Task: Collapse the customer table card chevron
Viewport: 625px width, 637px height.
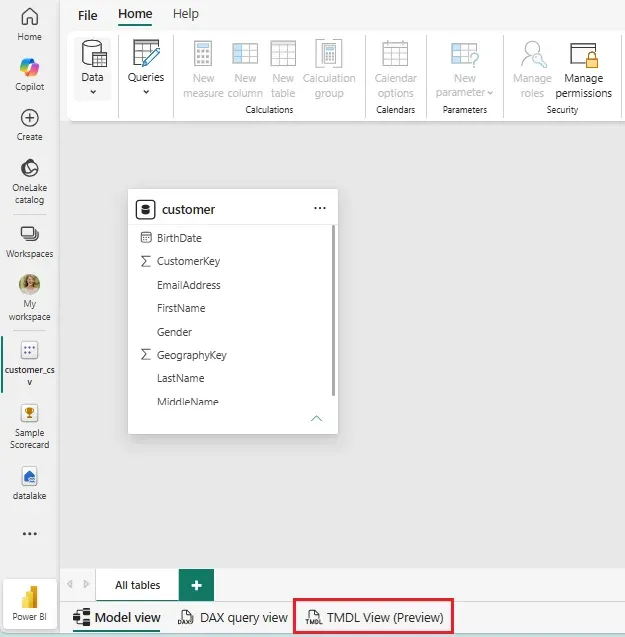Action: point(316,418)
